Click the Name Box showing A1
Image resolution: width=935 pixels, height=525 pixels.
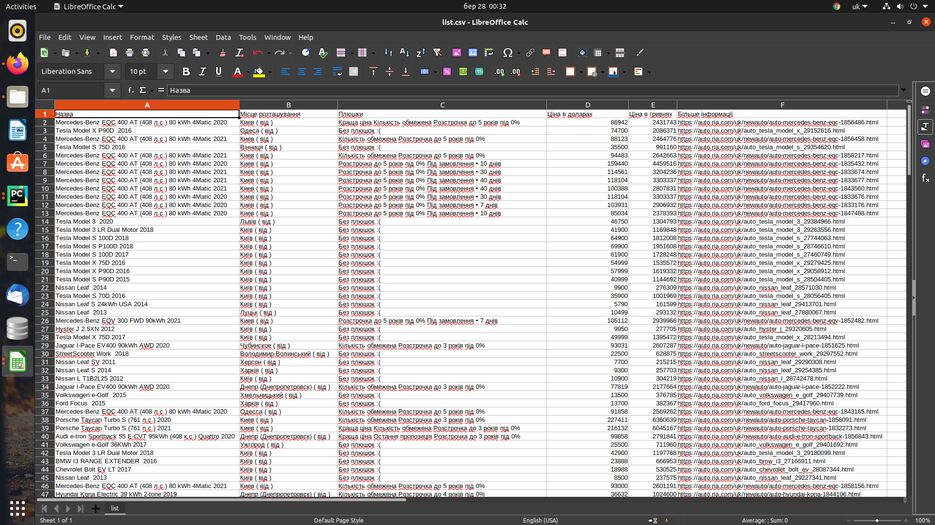(x=71, y=90)
